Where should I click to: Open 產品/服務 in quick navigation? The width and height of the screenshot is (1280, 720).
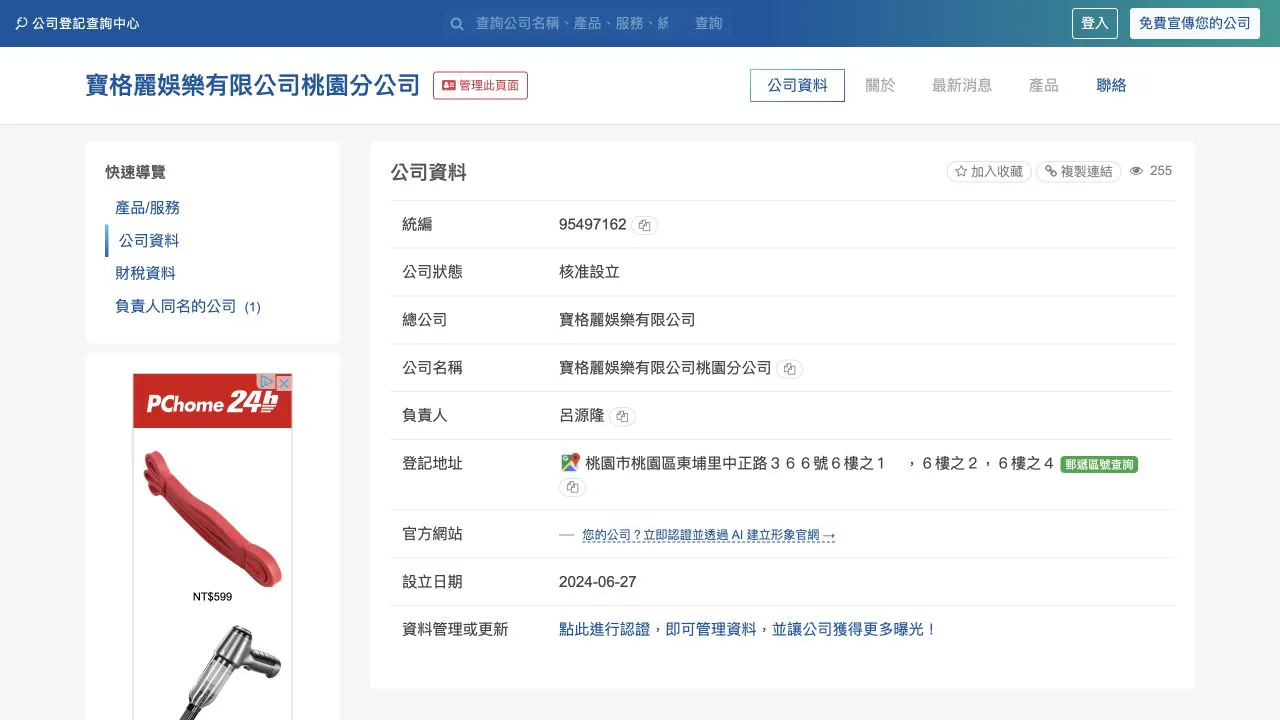[x=147, y=208]
